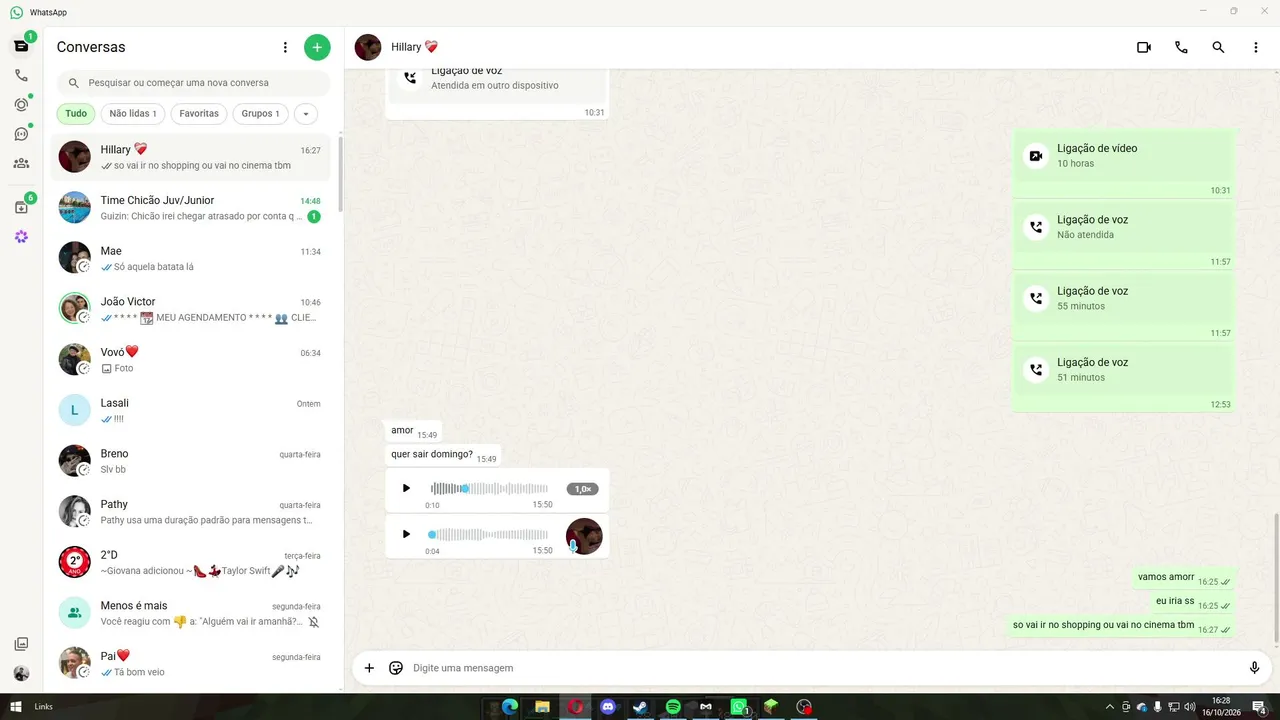Open the attach plus button beside the emoji
Image resolution: width=1280 pixels, height=720 pixels.
click(369, 668)
